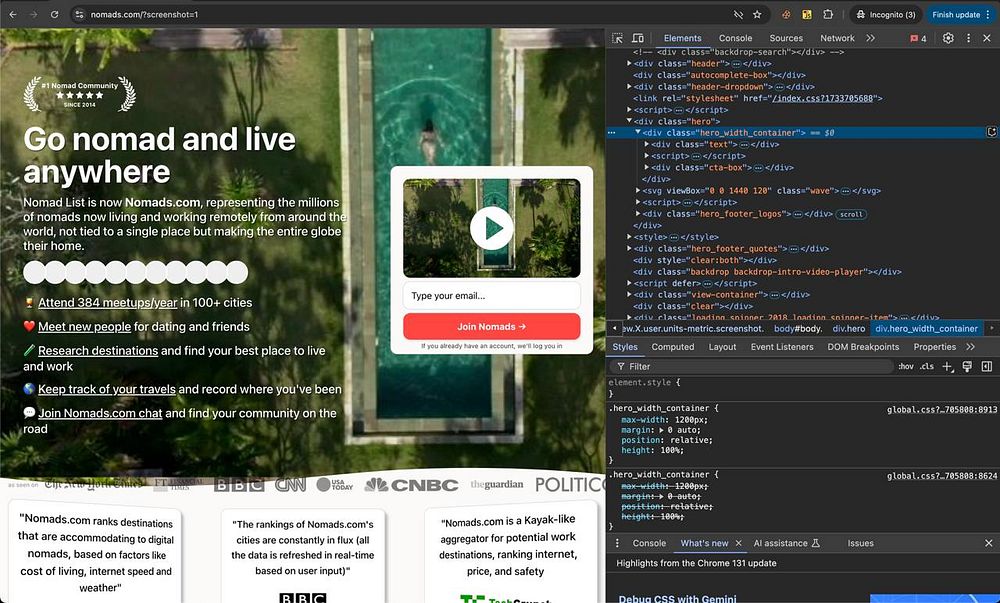Viewport: 1000px width, 603px height.
Task: Open global.css source link at line 8913
Action: pos(941,410)
